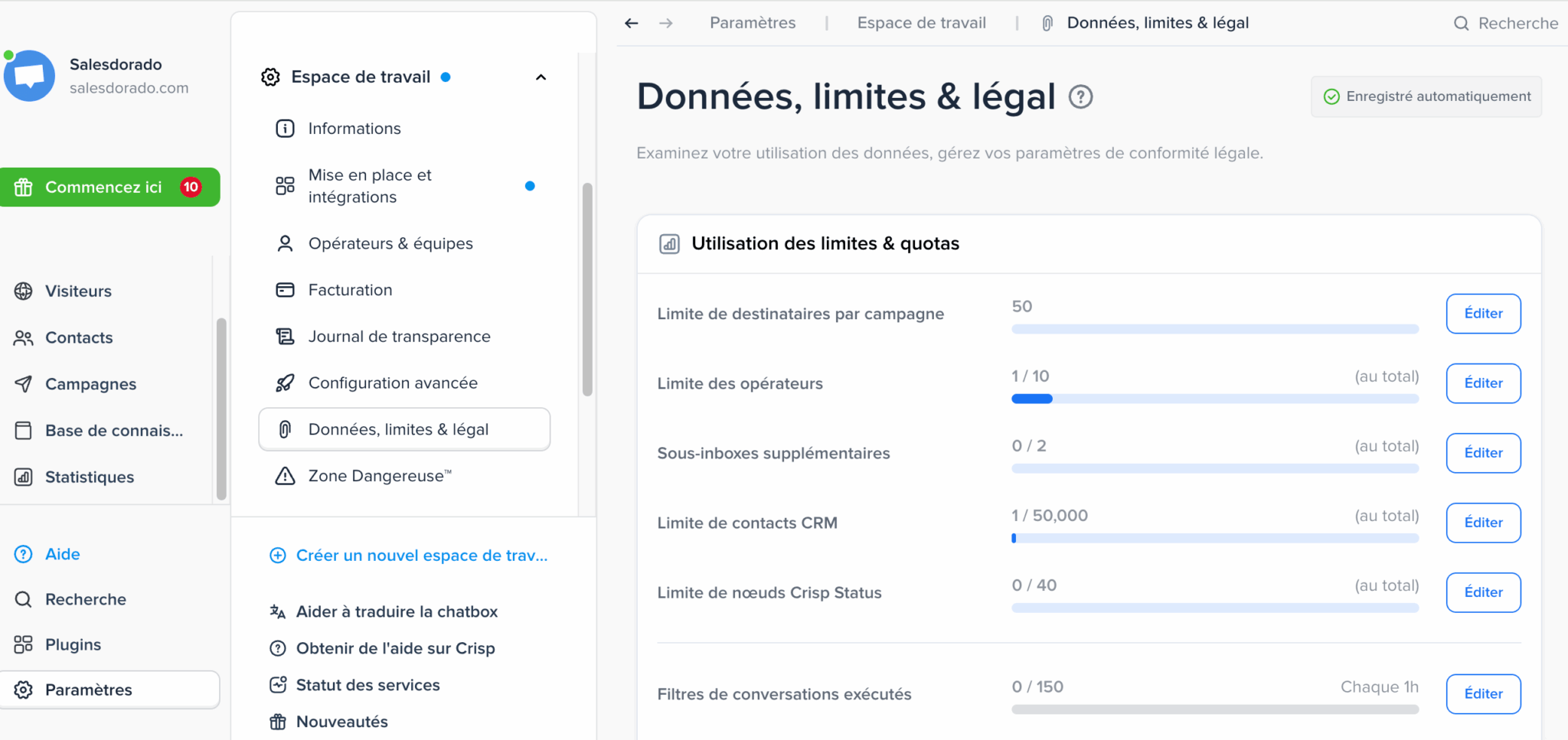Click the Salesdorado workspace avatar icon

29,76
